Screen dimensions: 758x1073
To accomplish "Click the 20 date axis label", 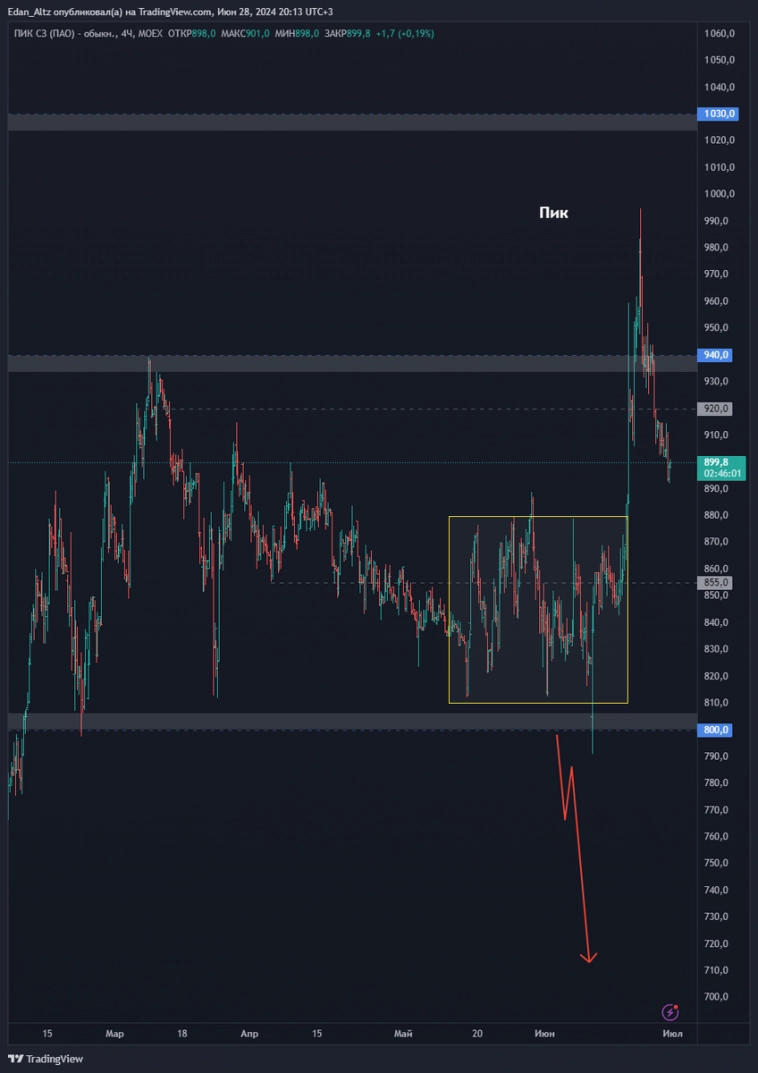I will coord(478,1033).
